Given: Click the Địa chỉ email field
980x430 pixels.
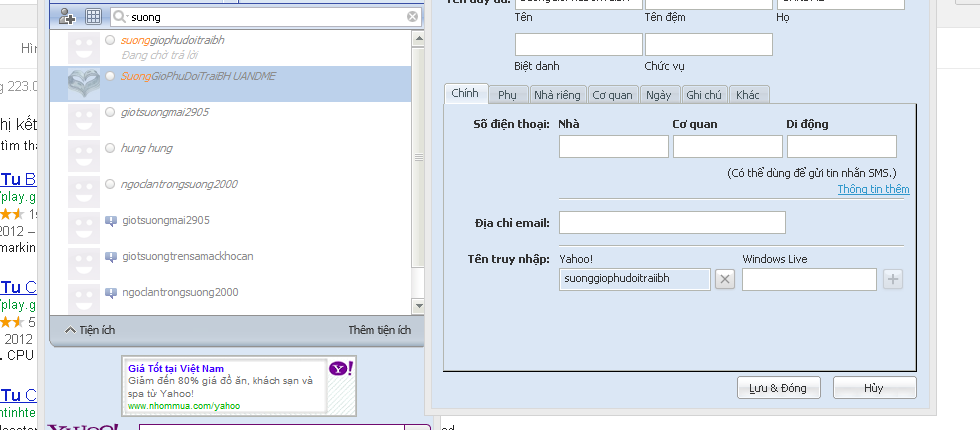Looking at the screenshot, I should click(672, 222).
